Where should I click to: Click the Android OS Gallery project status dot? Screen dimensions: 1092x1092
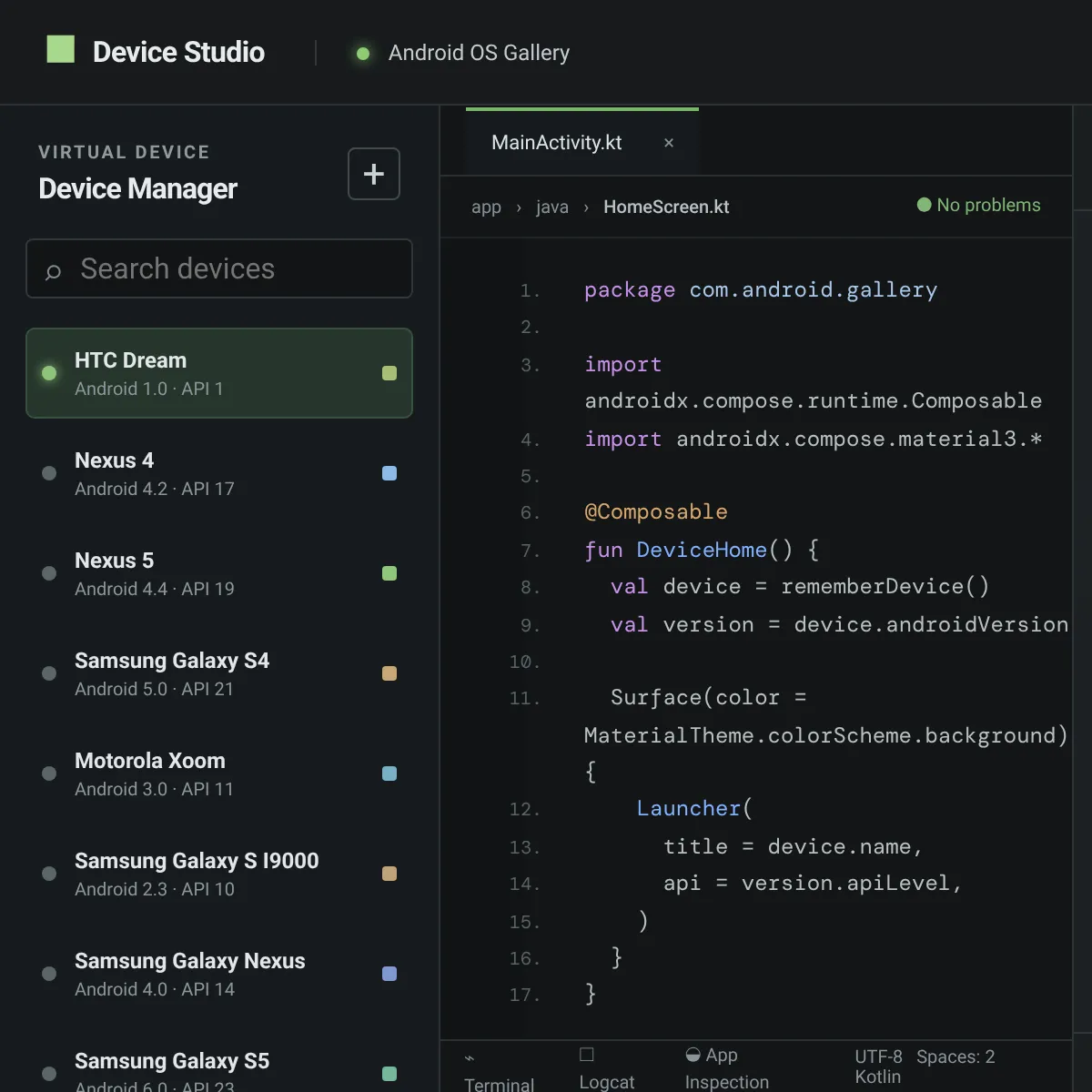pos(363,54)
